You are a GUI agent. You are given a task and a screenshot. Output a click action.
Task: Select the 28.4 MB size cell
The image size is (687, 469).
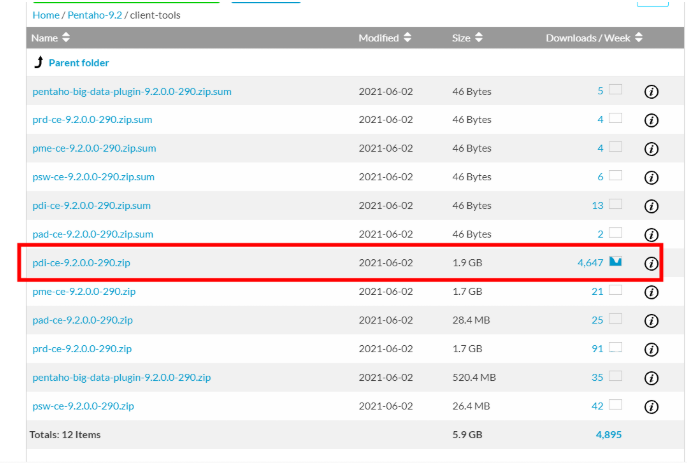click(471, 320)
